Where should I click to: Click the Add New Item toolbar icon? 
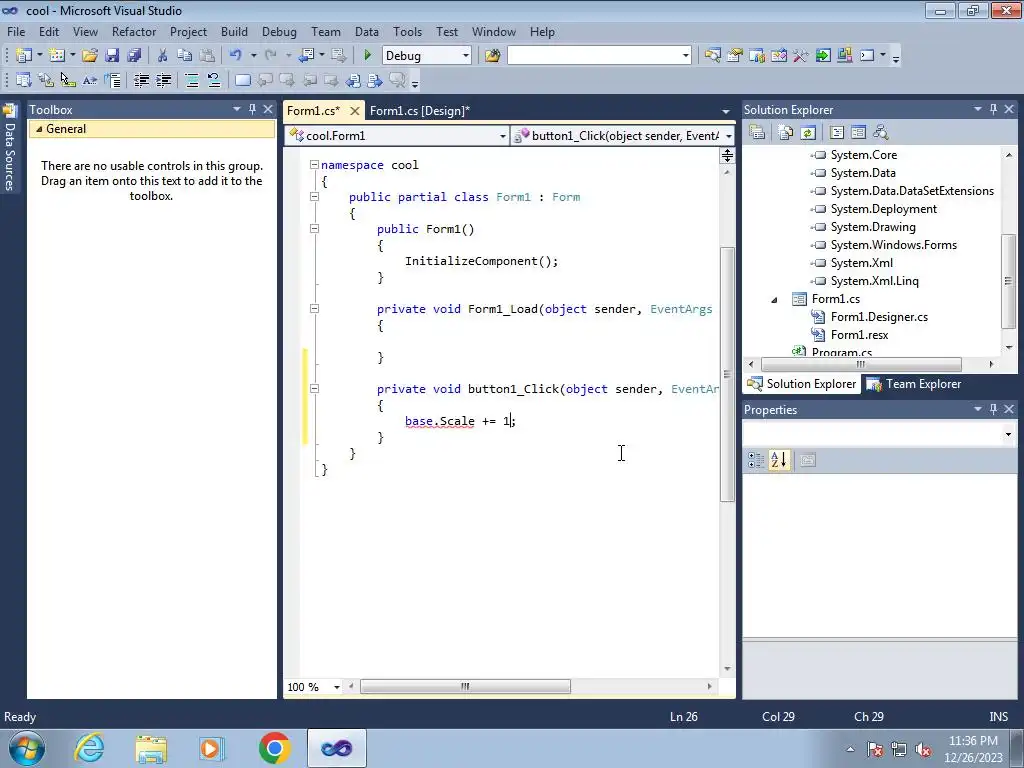pyautogui.click(x=57, y=56)
